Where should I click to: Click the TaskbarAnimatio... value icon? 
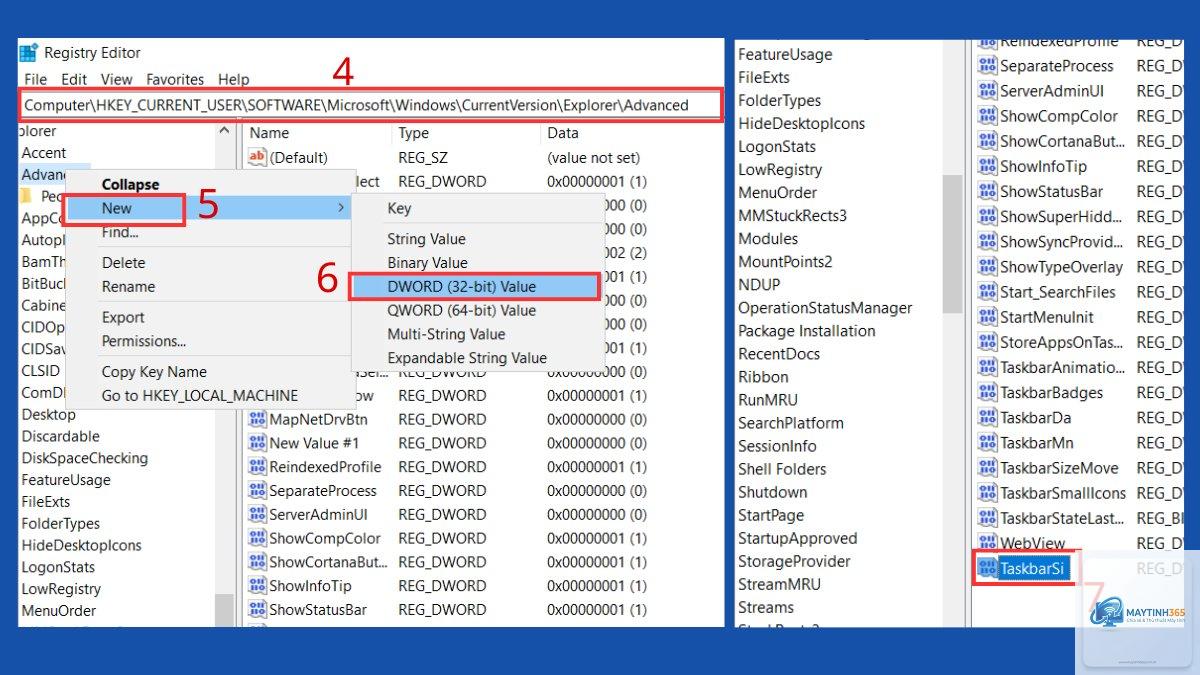987,367
